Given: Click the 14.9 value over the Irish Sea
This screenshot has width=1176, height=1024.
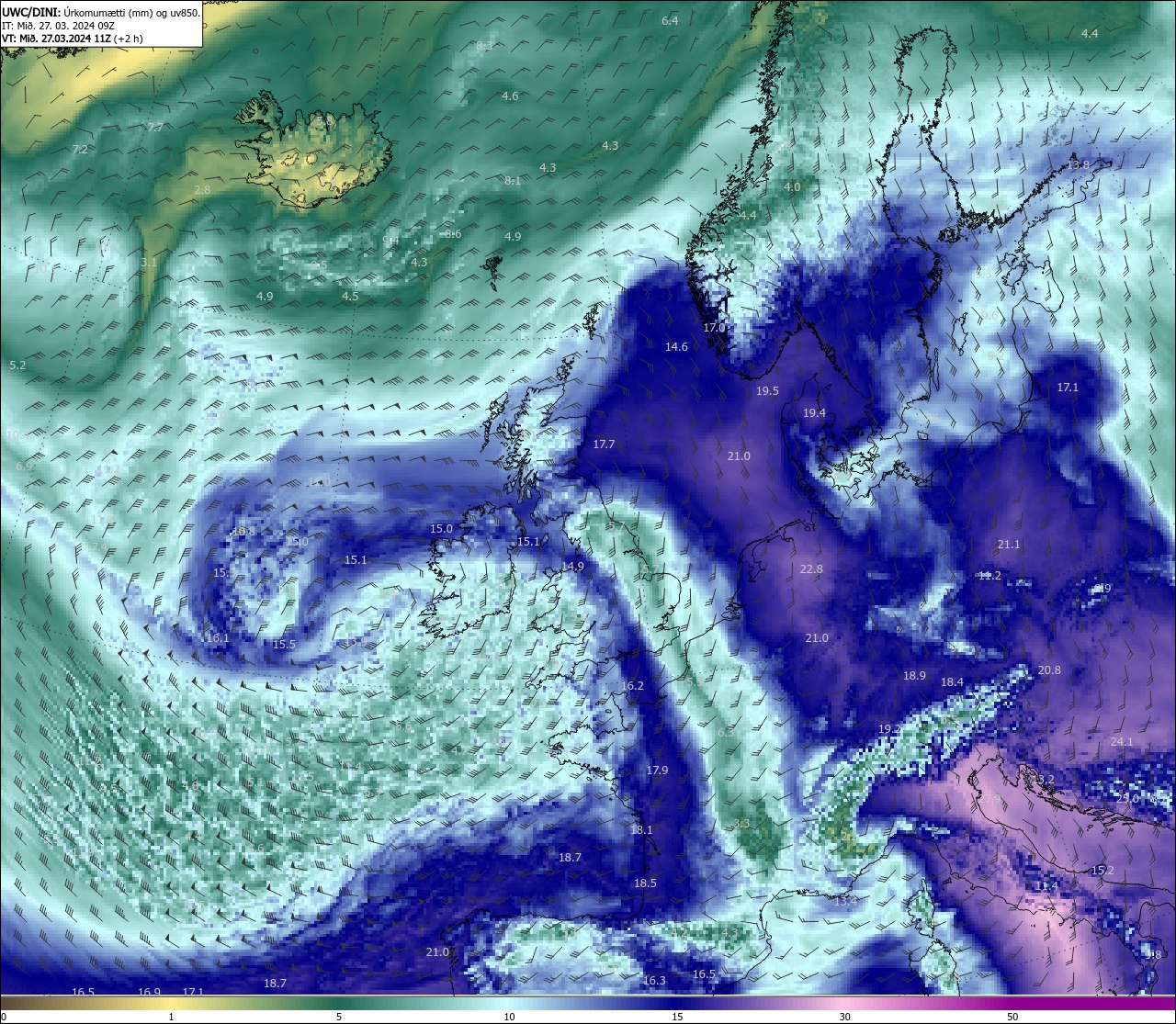Looking at the screenshot, I should (572, 567).
